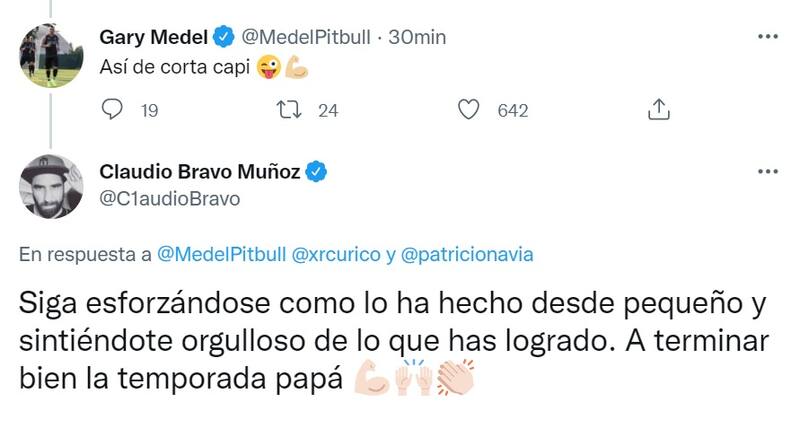Click the Gary Medel display name

tap(153, 37)
